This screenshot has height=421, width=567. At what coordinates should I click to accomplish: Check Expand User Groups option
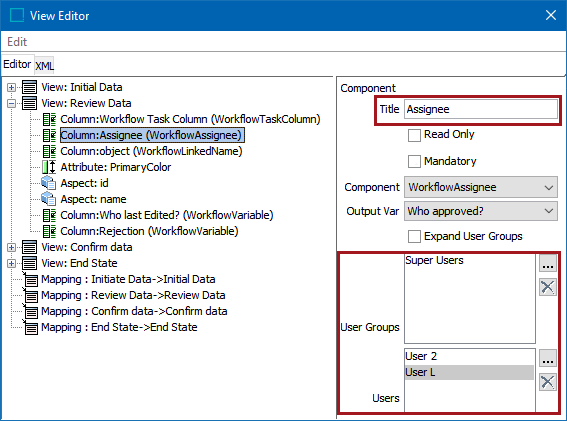click(414, 237)
